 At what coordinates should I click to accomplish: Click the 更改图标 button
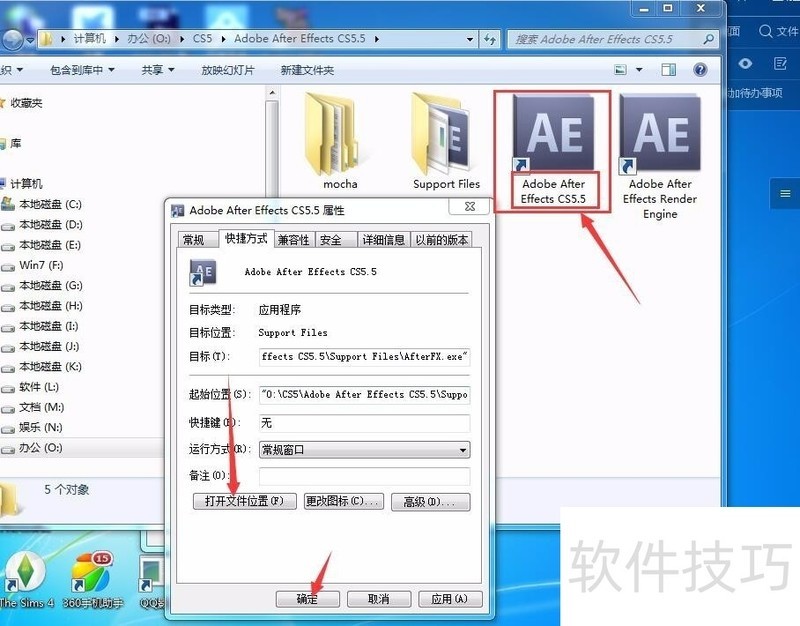click(343, 501)
